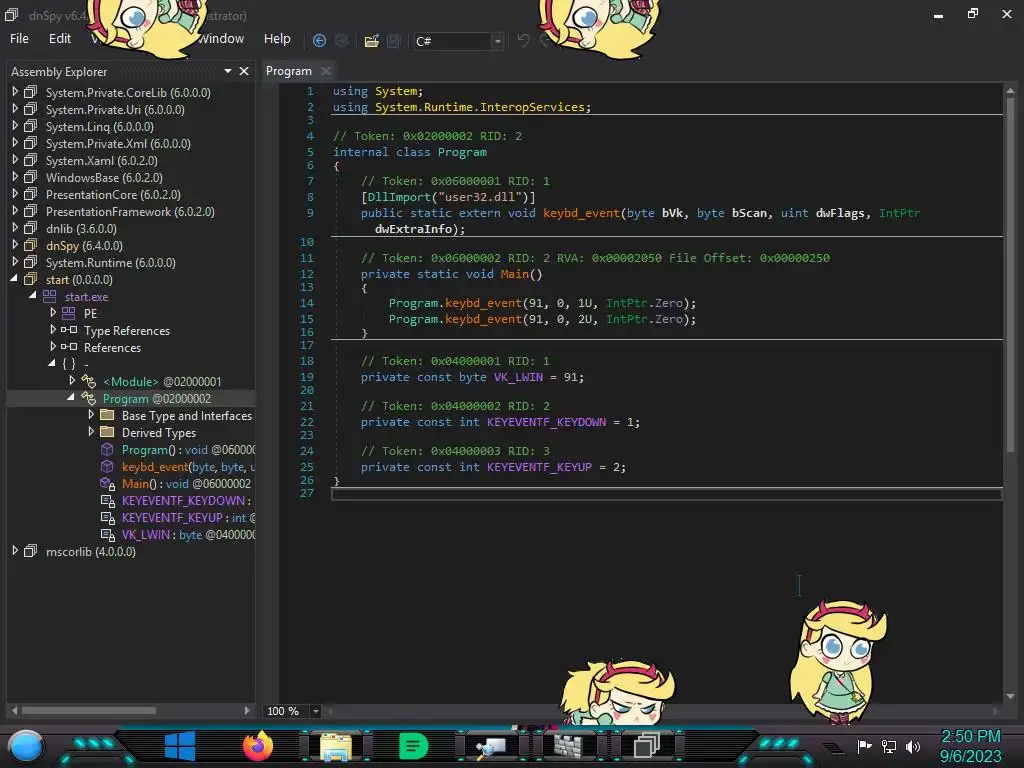Screen dimensions: 1024x768
Task: Click the Assembly Explorer horizontal scrollbar
Action: coord(89,710)
